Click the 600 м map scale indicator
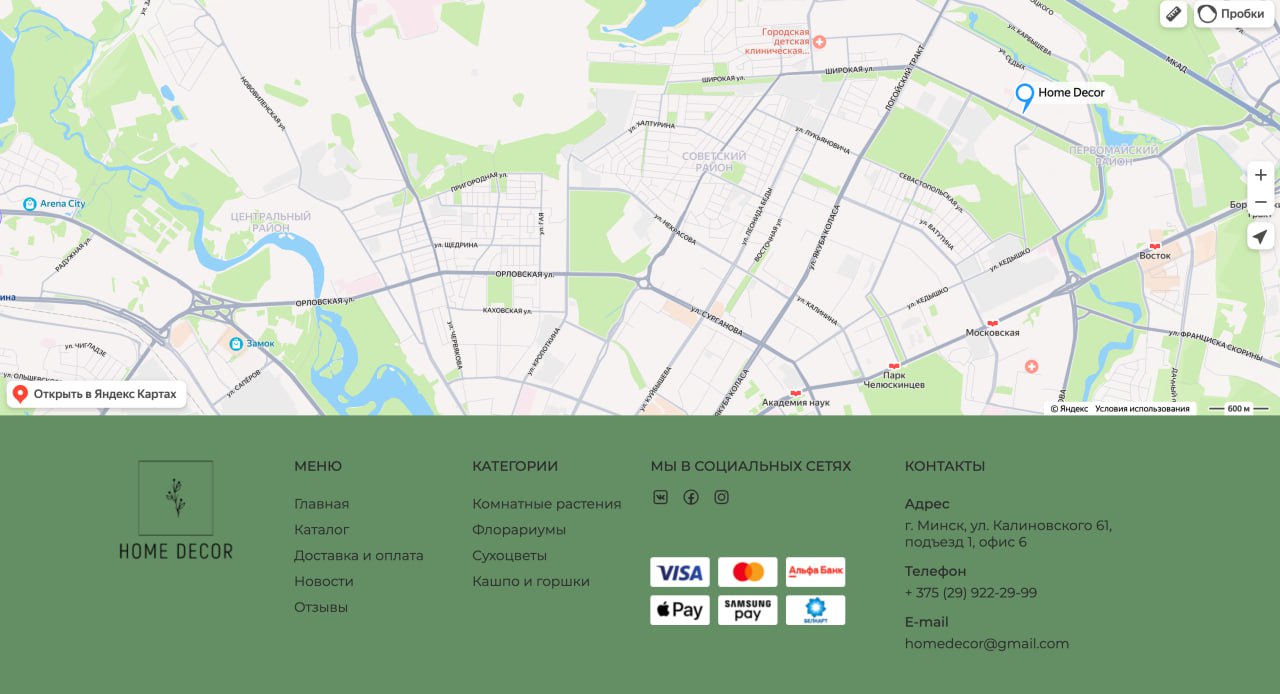 coord(1238,409)
